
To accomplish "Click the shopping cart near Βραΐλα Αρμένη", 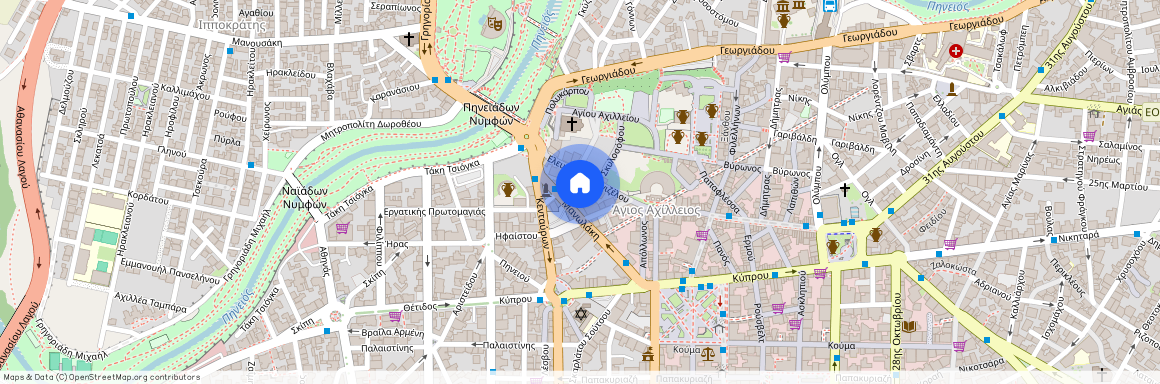I will click(395, 316).
